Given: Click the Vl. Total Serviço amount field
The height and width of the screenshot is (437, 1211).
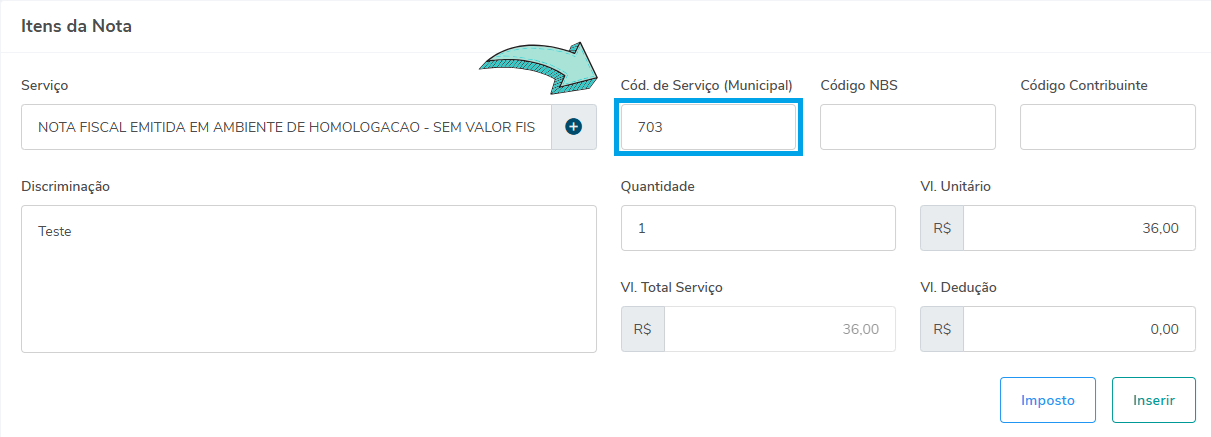Looking at the screenshot, I should (779, 329).
